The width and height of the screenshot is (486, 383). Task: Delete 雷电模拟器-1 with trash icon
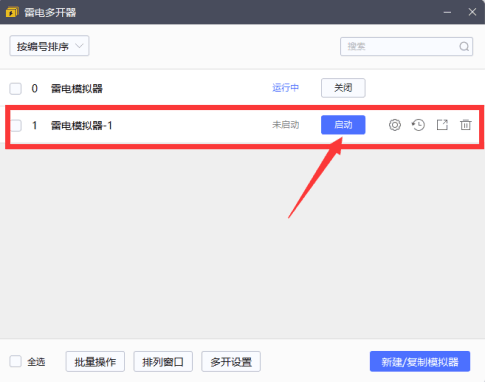pyautogui.click(x=466, y=125)
